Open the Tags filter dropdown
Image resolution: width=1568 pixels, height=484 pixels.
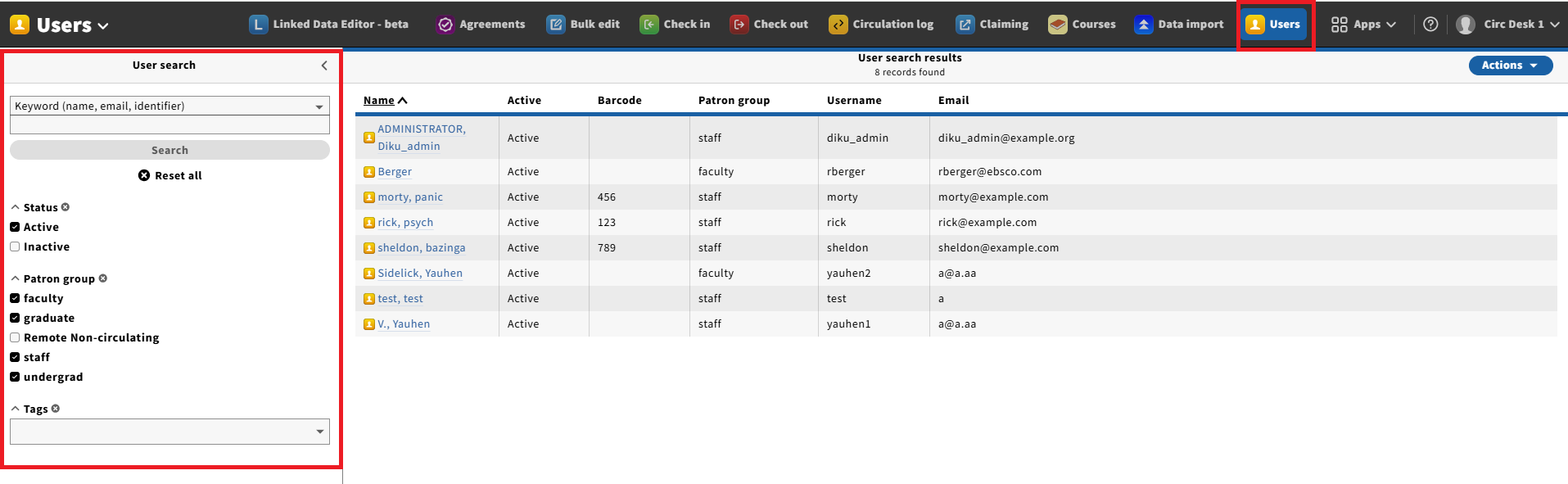169,432
